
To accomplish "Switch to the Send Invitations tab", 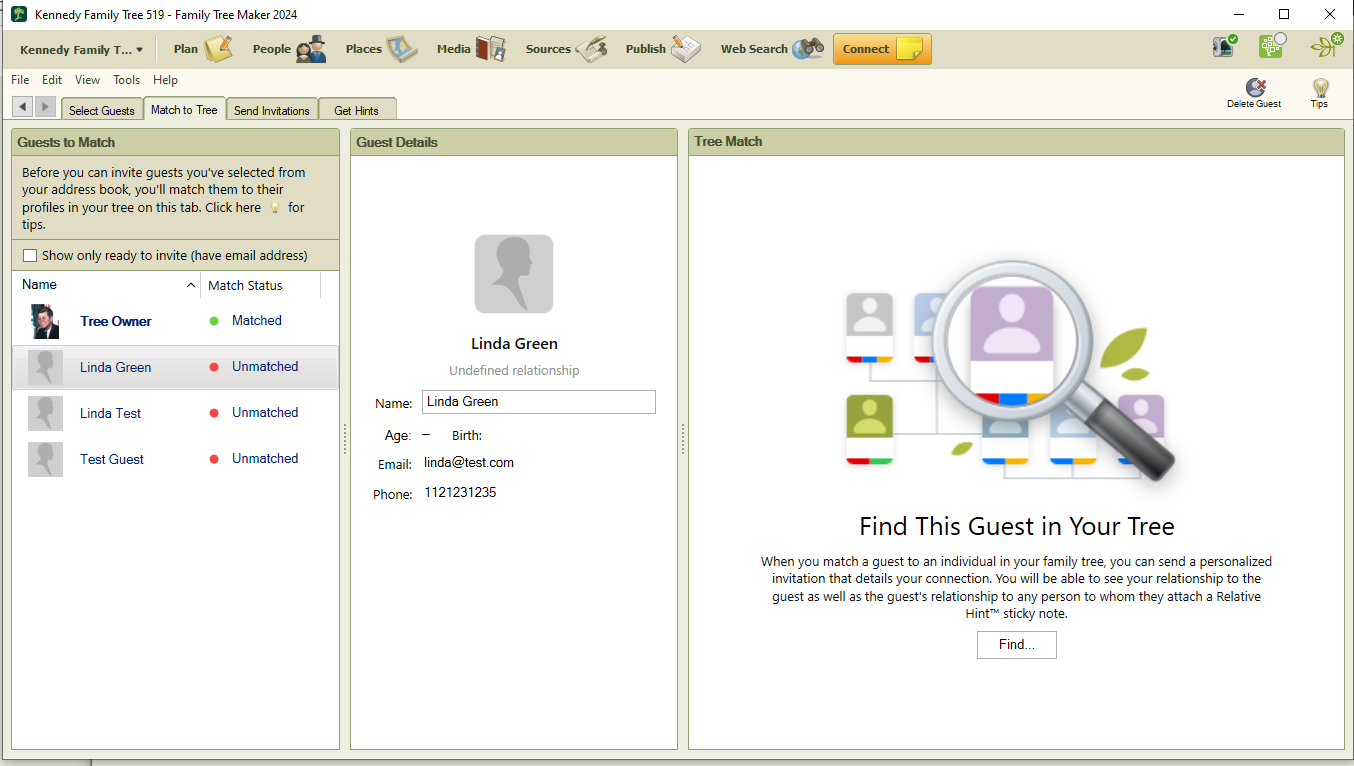I will point(272,110).
